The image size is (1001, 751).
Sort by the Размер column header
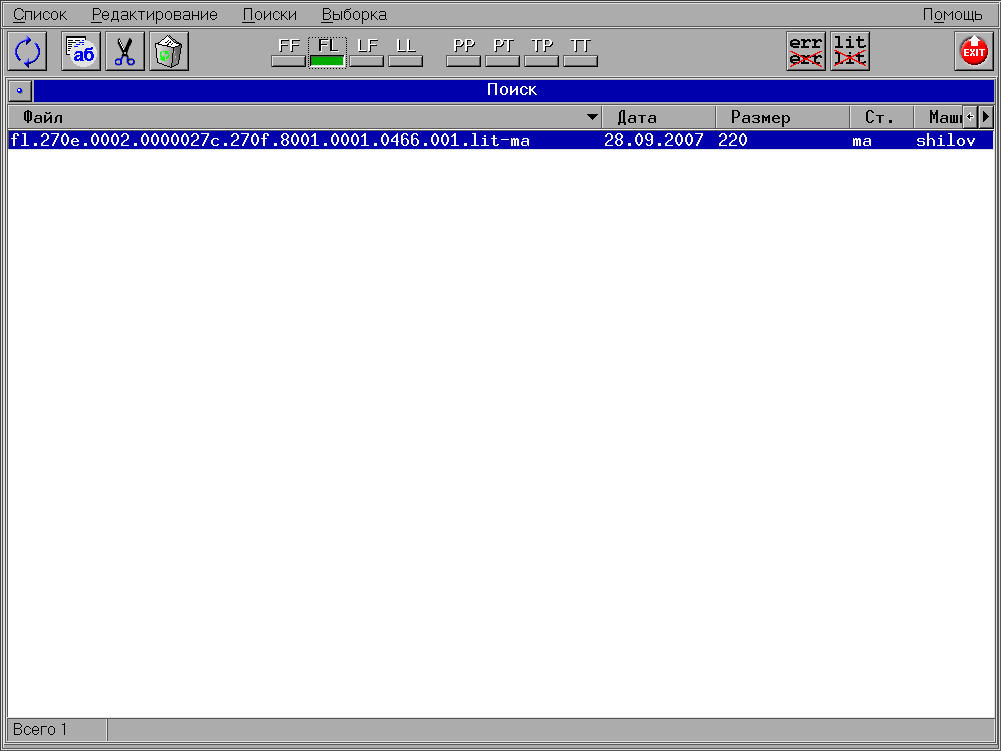click(x=783, y=118)
